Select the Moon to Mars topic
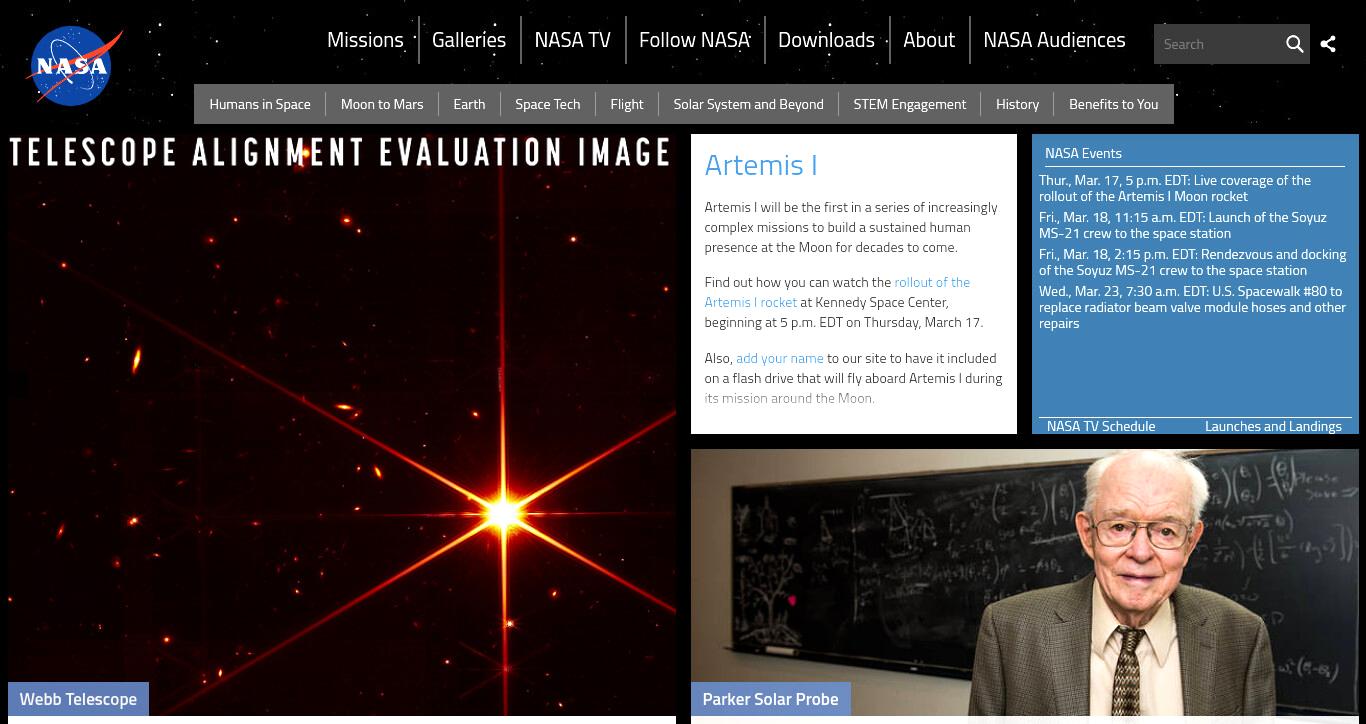This screenshot has width=1366, height=724. tap(382, 104)
